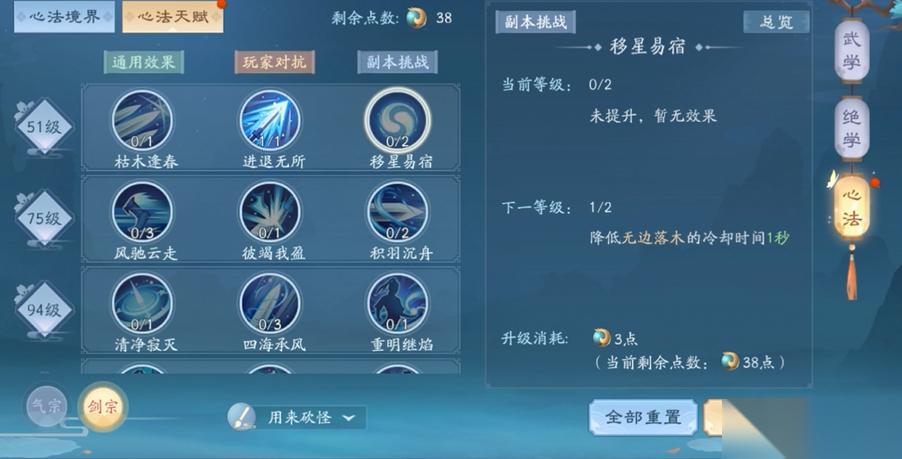Choose the 移星易宿 talent icon
The image size is (902, 459).
(398, 121)
